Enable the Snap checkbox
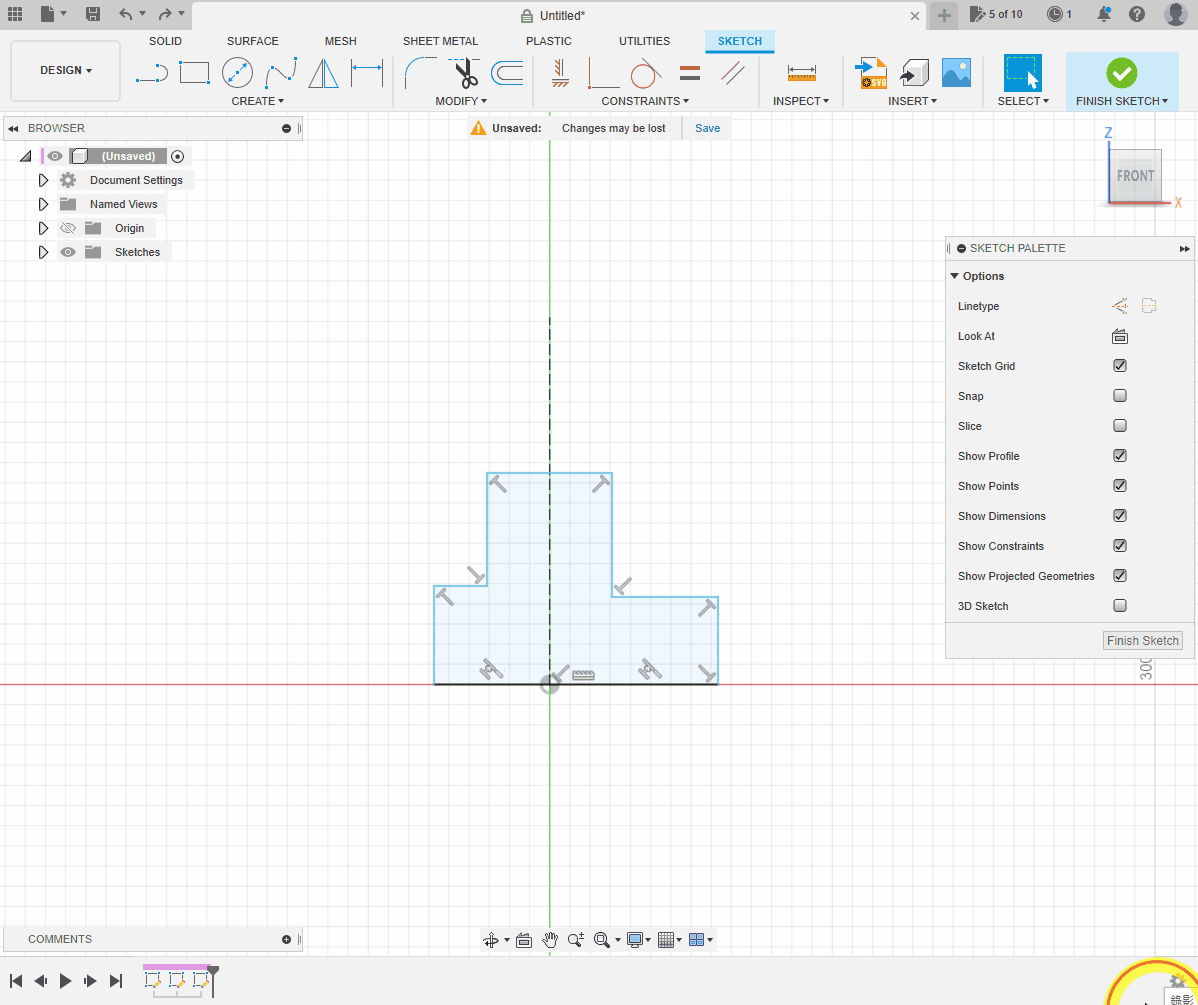Viewport: 1198px width, 1005px height. click(1120, 396)
